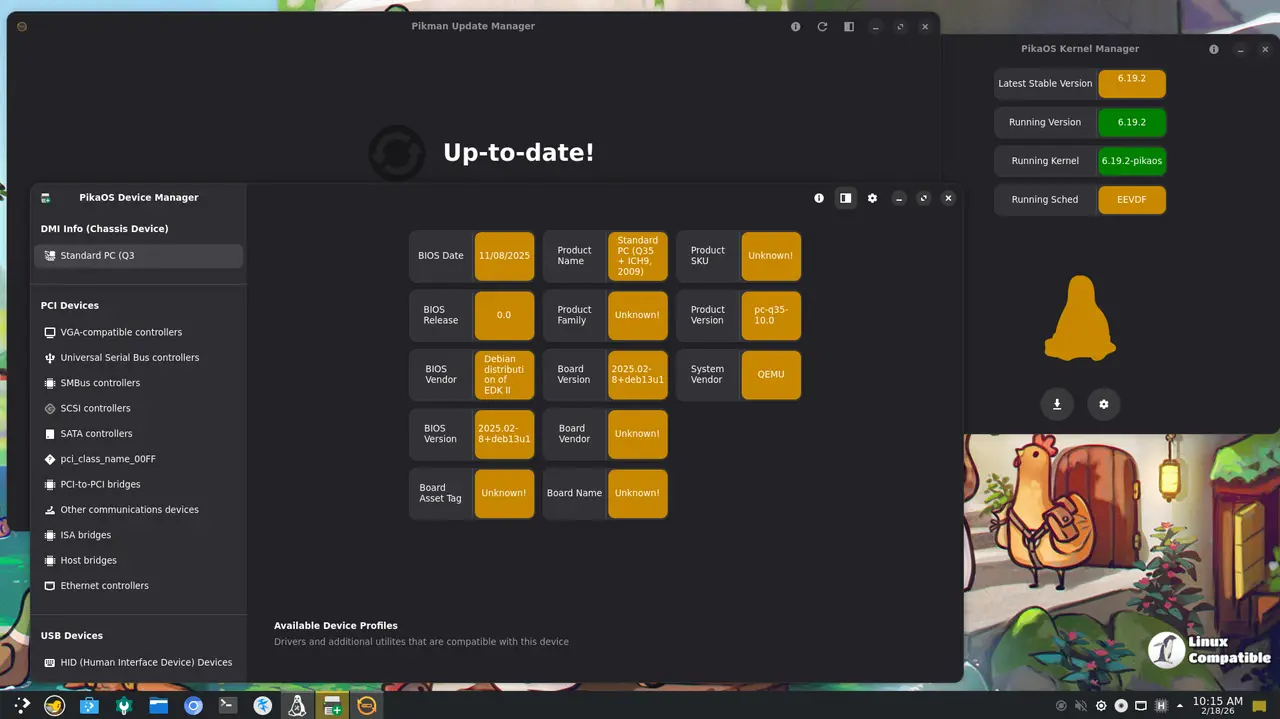Click Device Manager about info icon

(x=819, y=198)
